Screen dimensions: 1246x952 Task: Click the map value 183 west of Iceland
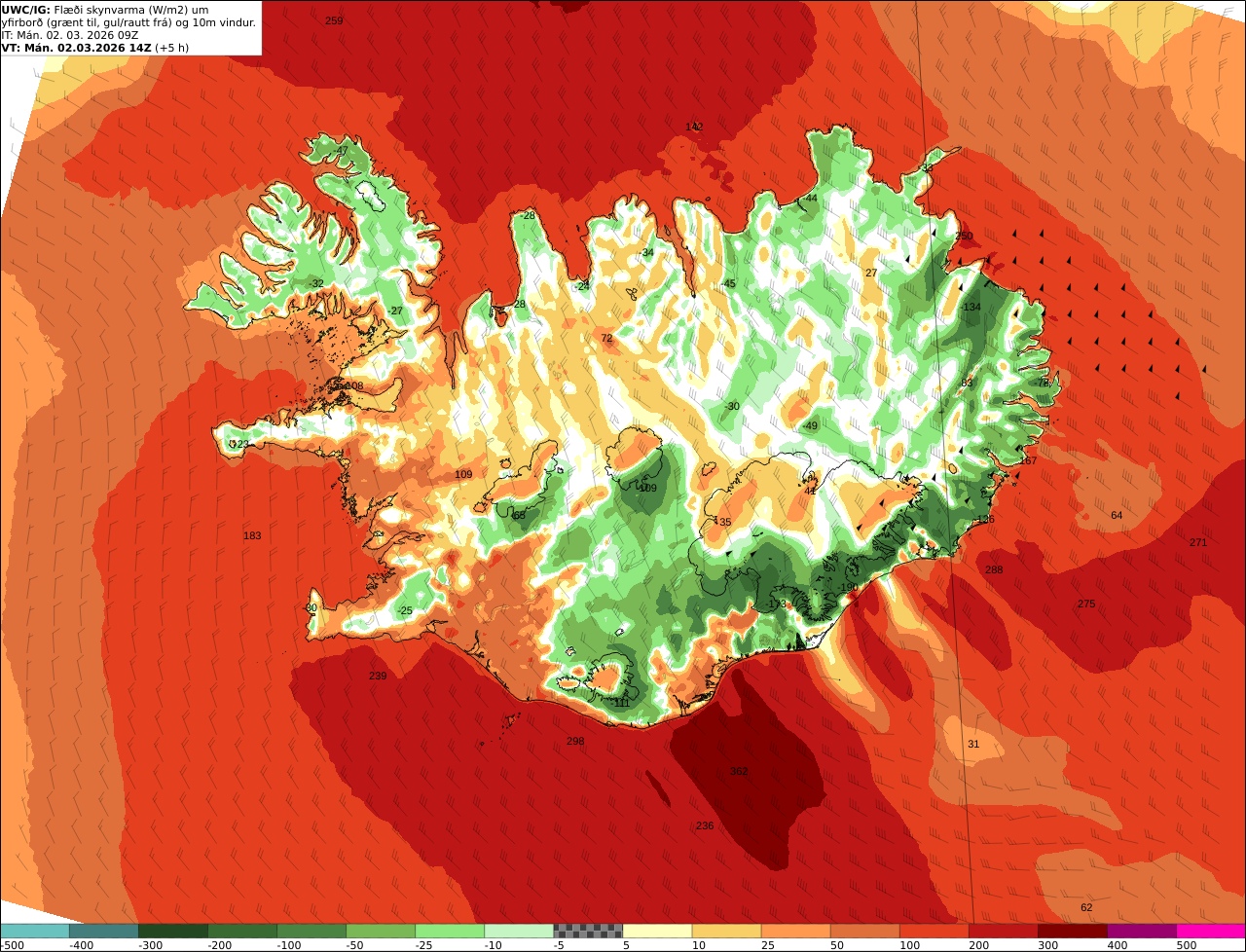[252, 535]
